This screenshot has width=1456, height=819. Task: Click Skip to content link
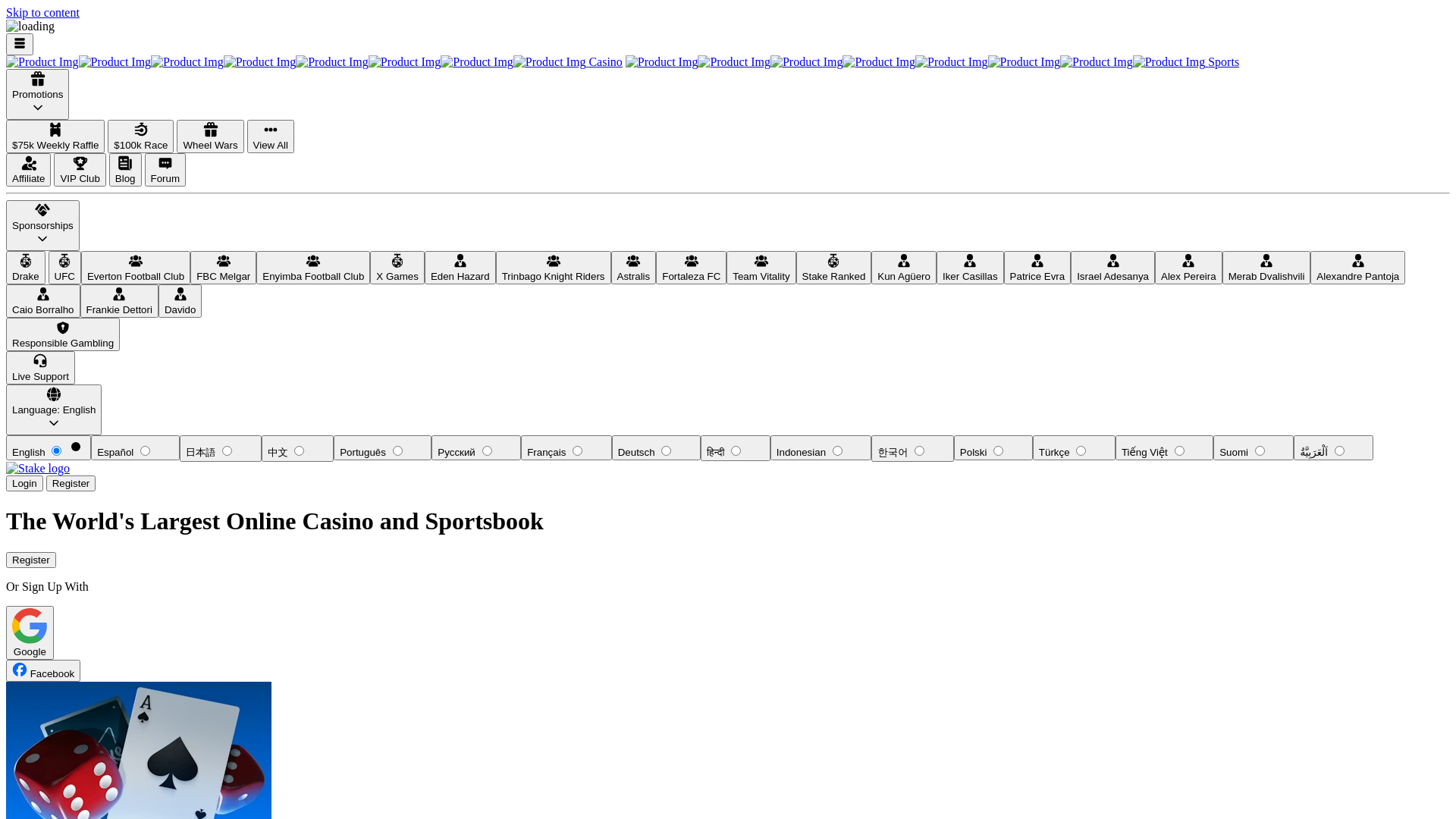(42, 13)
